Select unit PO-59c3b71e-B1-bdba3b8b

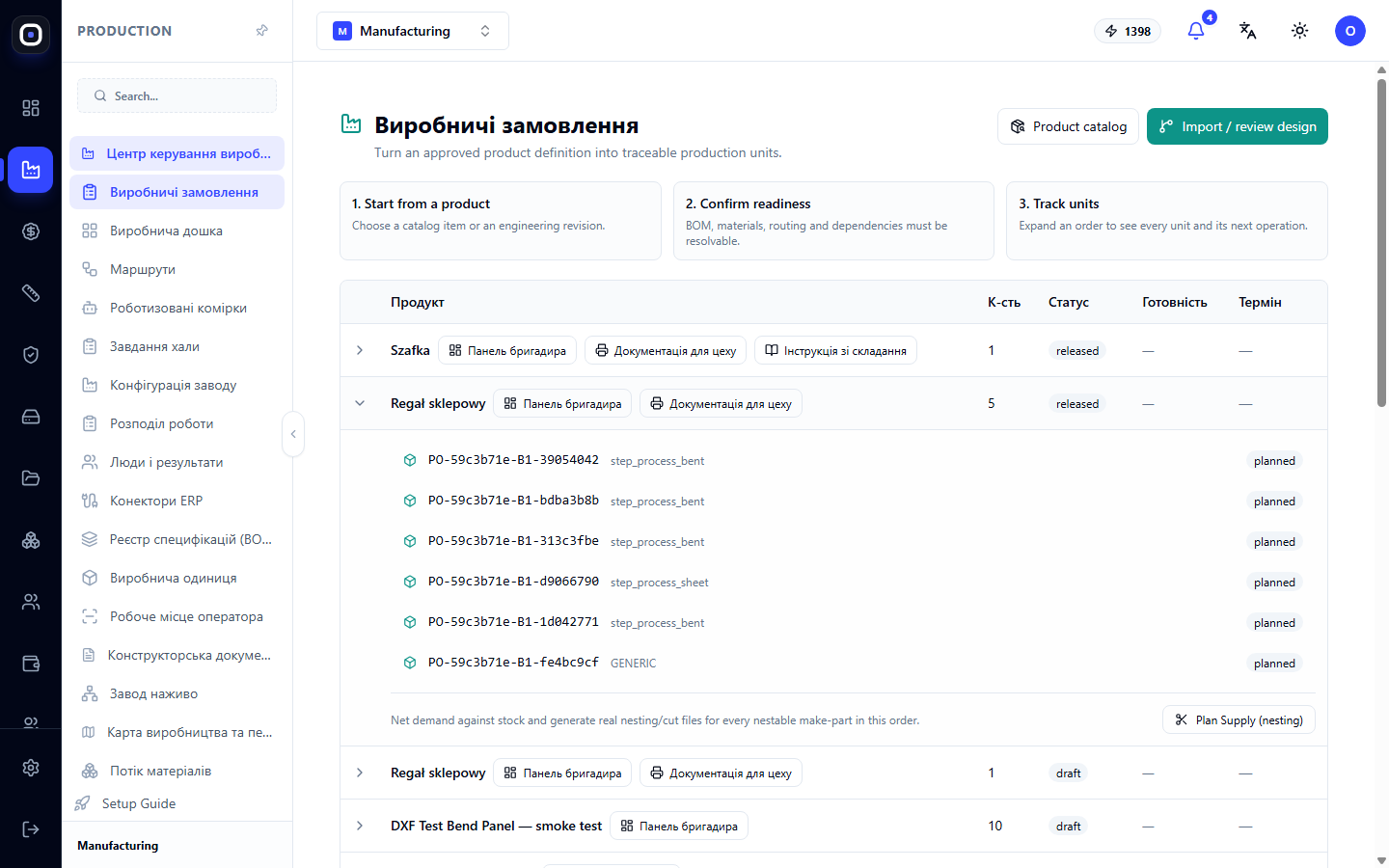(x=513, y=501)
